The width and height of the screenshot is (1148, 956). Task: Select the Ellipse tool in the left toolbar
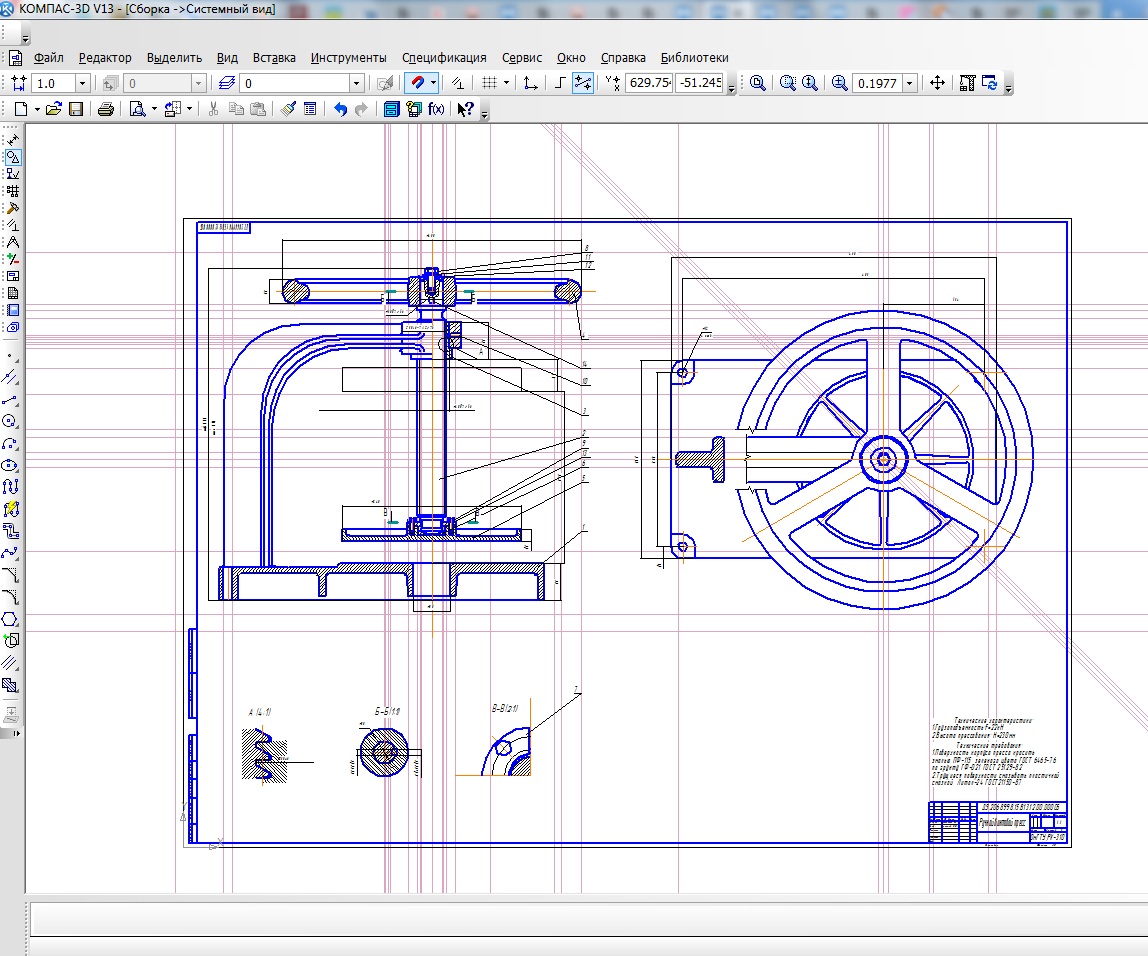coord(10,465)
